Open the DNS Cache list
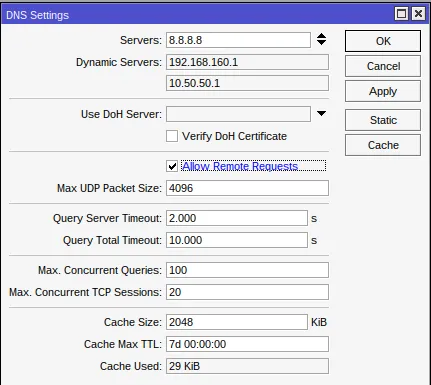This screenshot has height=385, width=431. 383,145
